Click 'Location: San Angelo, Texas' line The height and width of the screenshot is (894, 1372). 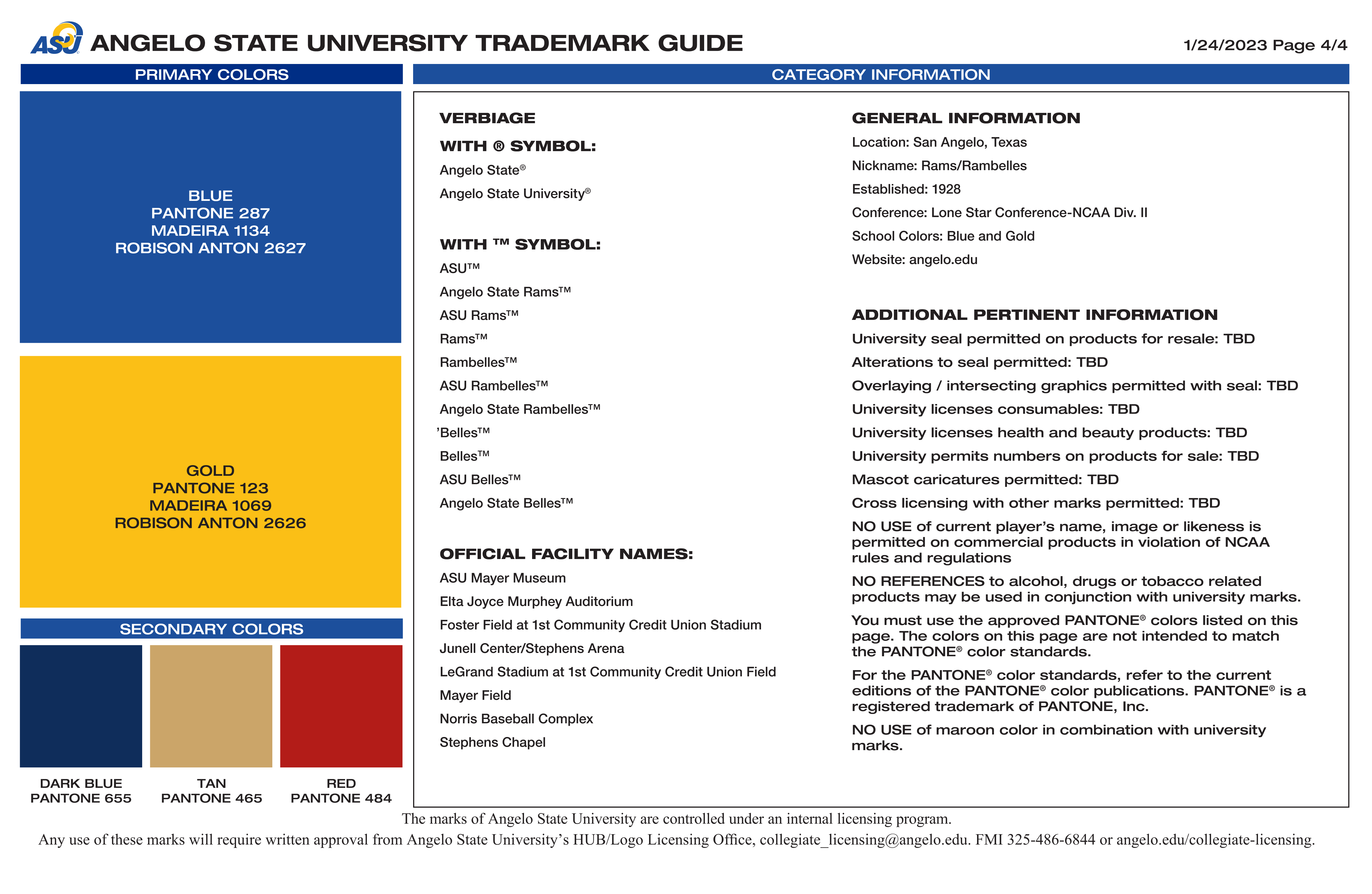(940, 142)
